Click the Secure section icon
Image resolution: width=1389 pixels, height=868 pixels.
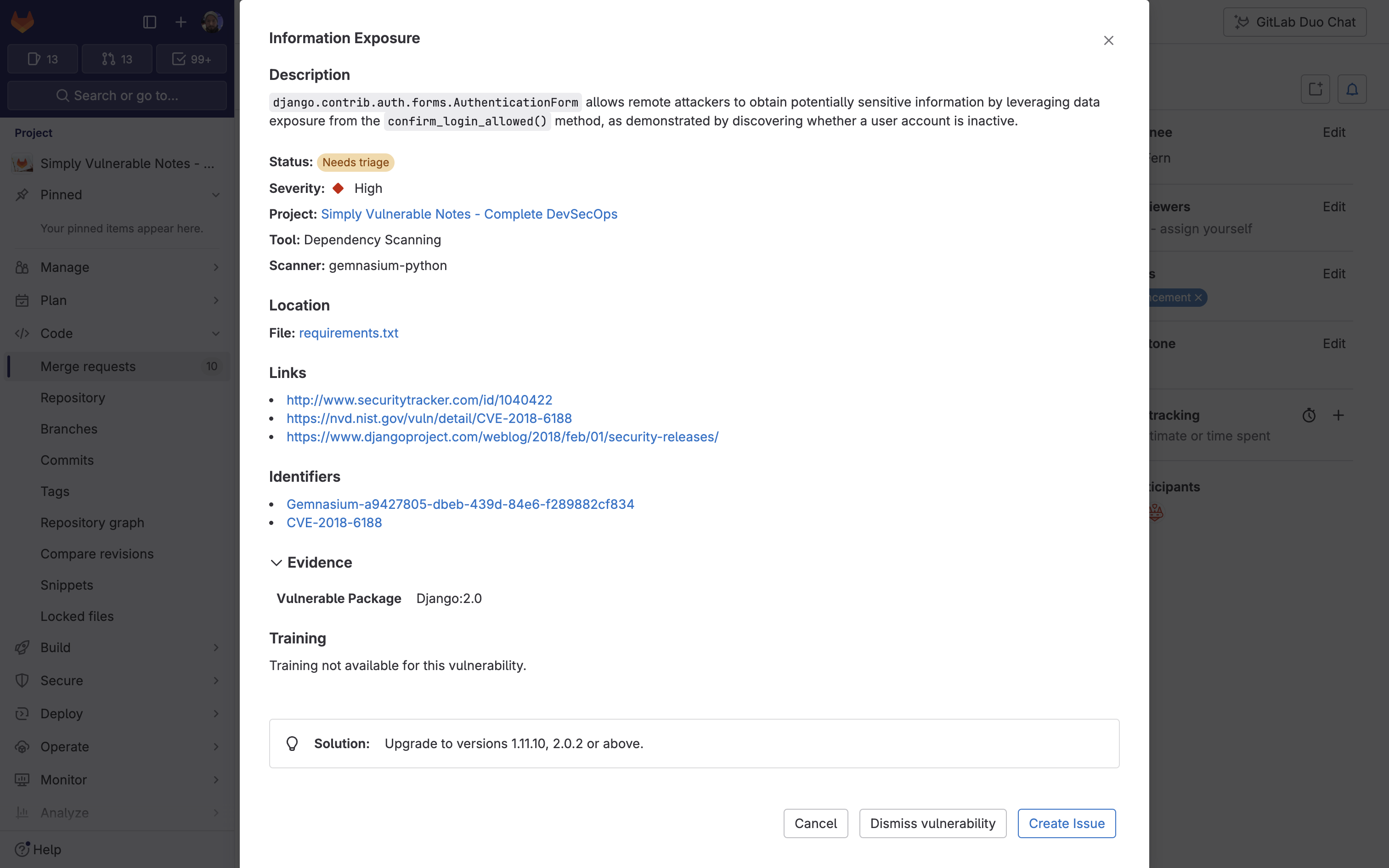(x=22, y=680)
